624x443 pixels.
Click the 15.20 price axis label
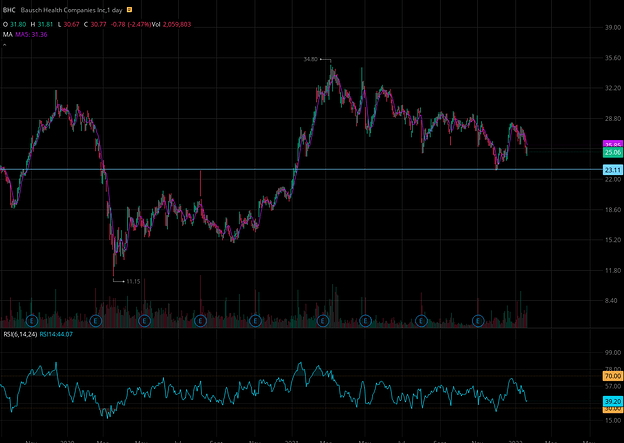tap(613, 240)
